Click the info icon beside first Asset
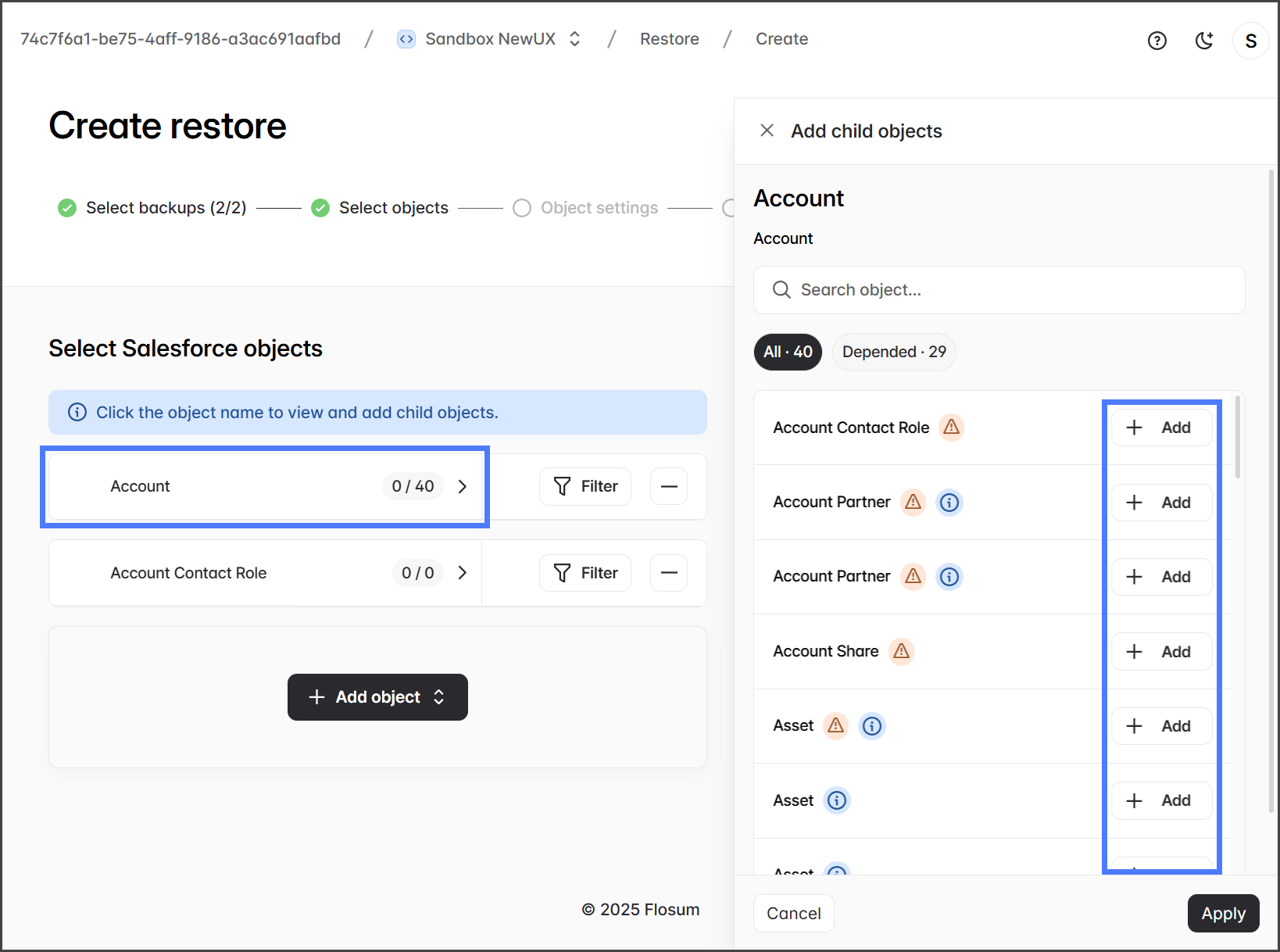1280x952 pixels. point(871,726)
